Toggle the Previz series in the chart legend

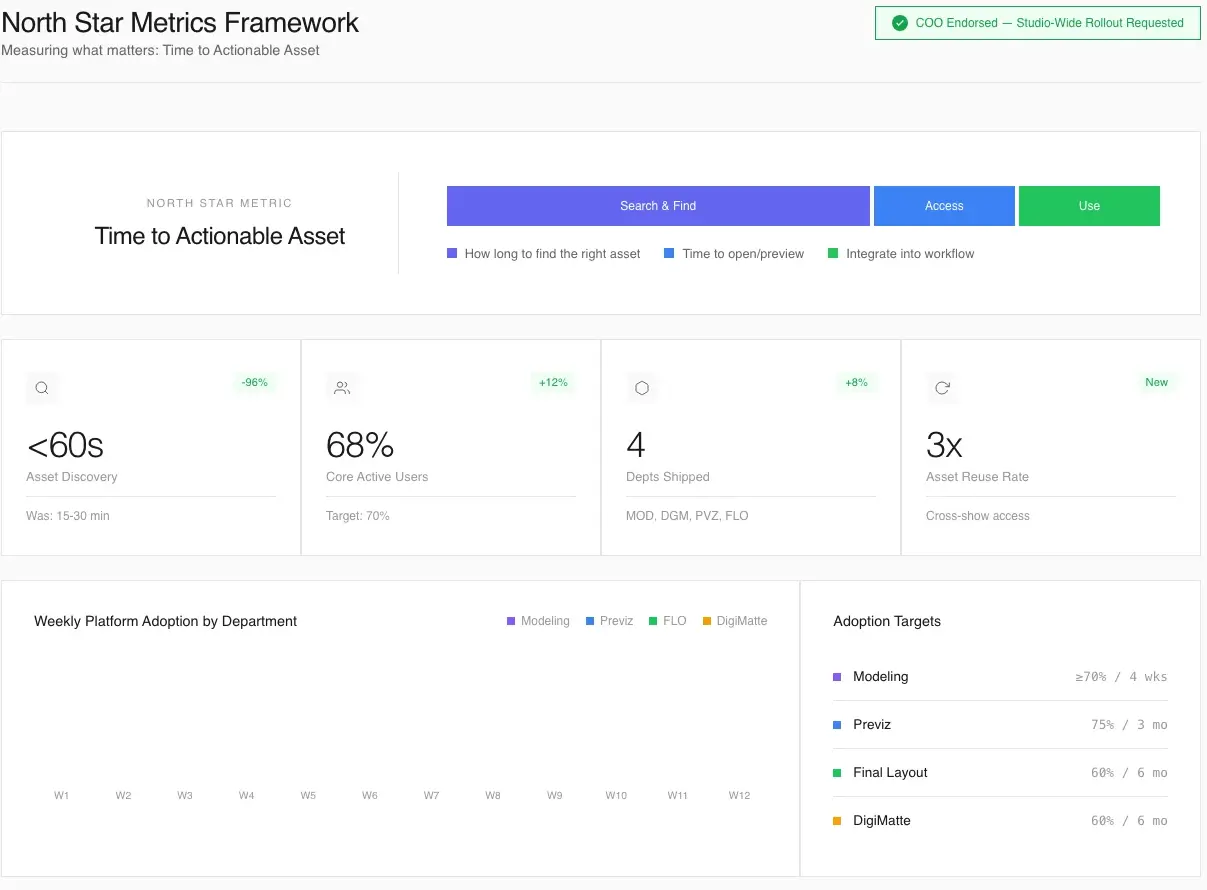[609, 621]
